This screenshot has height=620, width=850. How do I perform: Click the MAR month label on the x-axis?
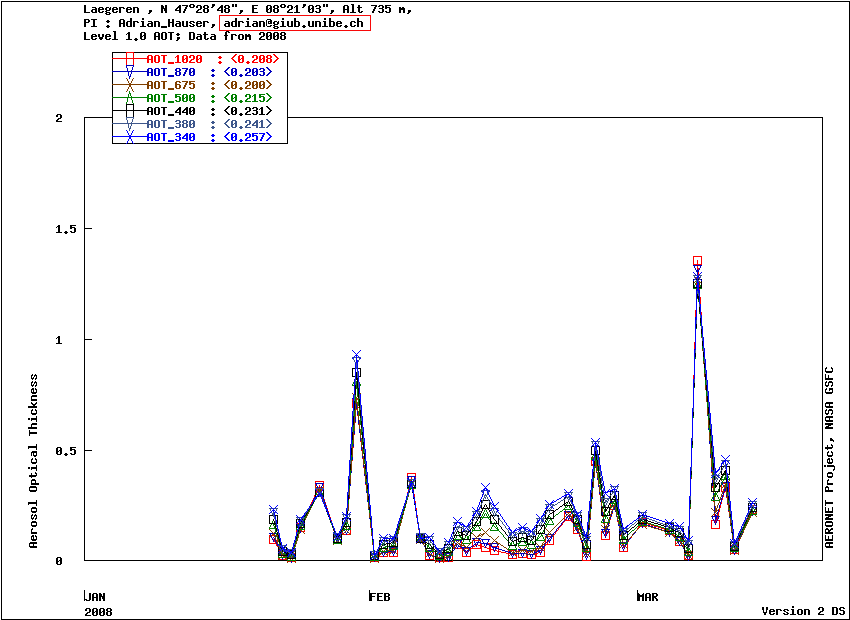pyautogui.click(x=648, y=597)
